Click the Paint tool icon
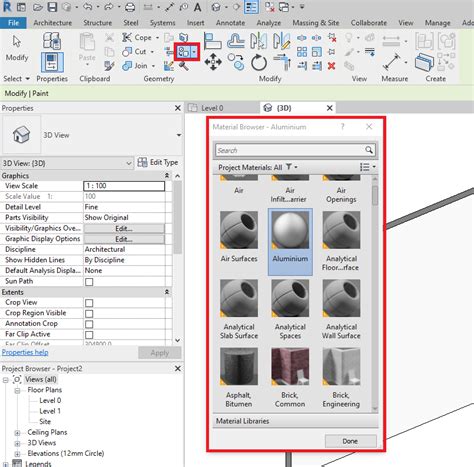Image resolution: width=474 pixels, height=467 pixels. 183,52
